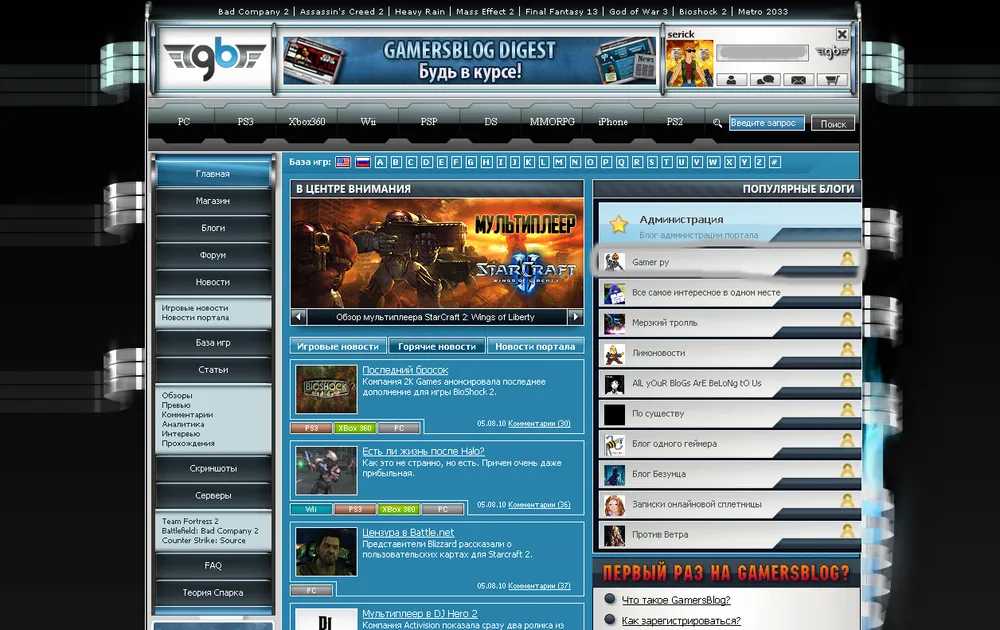Open the Записки онлайновой сплетницы blog row

pyautogui.click(x=730, y=504)
